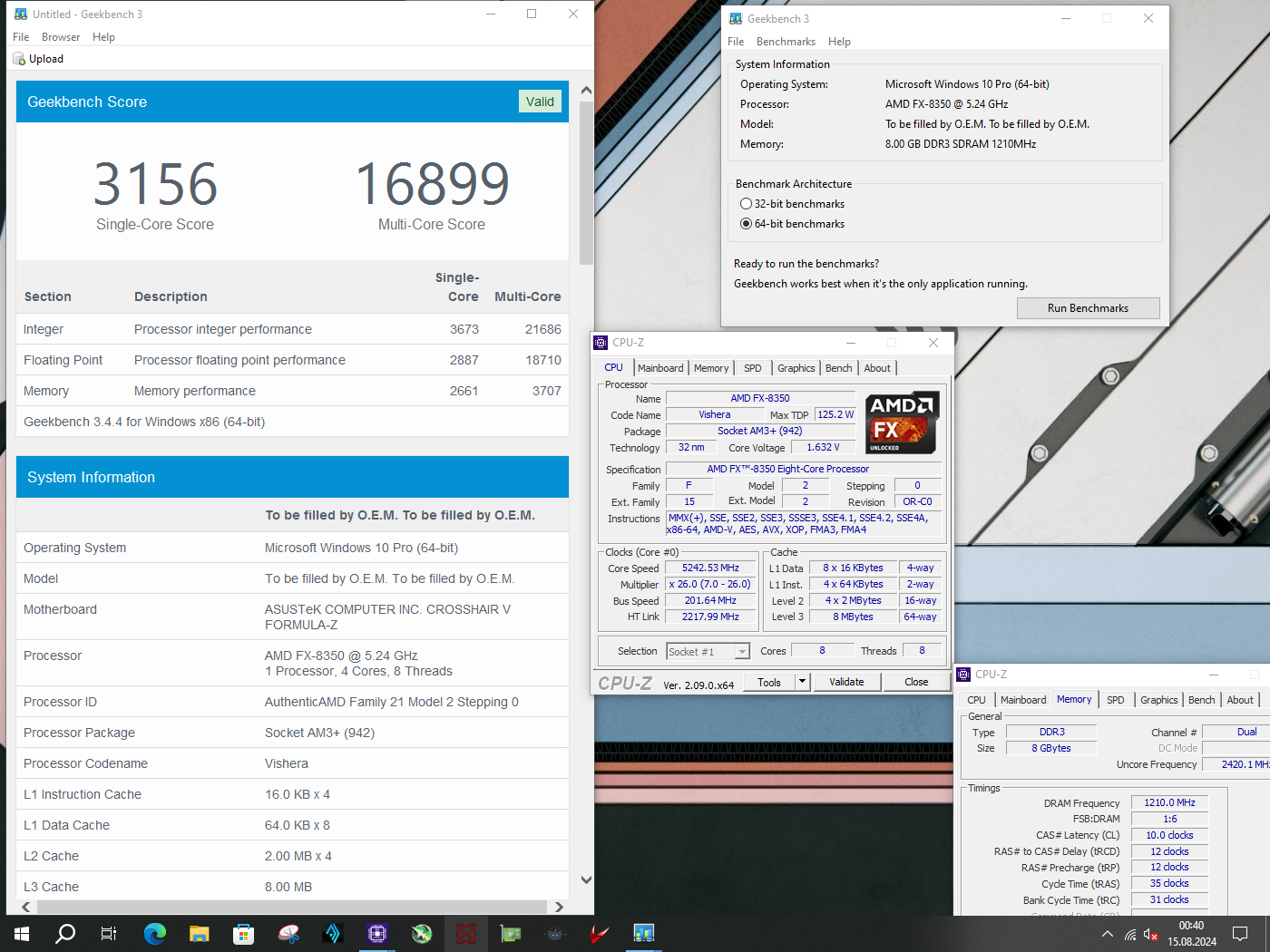Viewport: 1270px width, 952px height.
Task: Click the network icon in system tray
Action: coord(1130,934)
